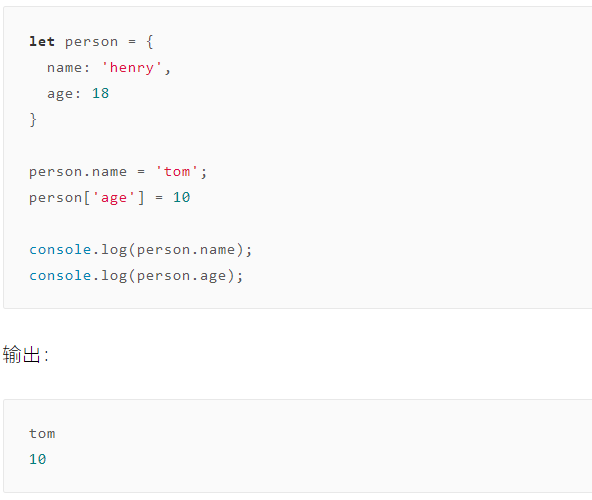
Task: Click the 'age' bracket key string
Action: coord(114,198)
